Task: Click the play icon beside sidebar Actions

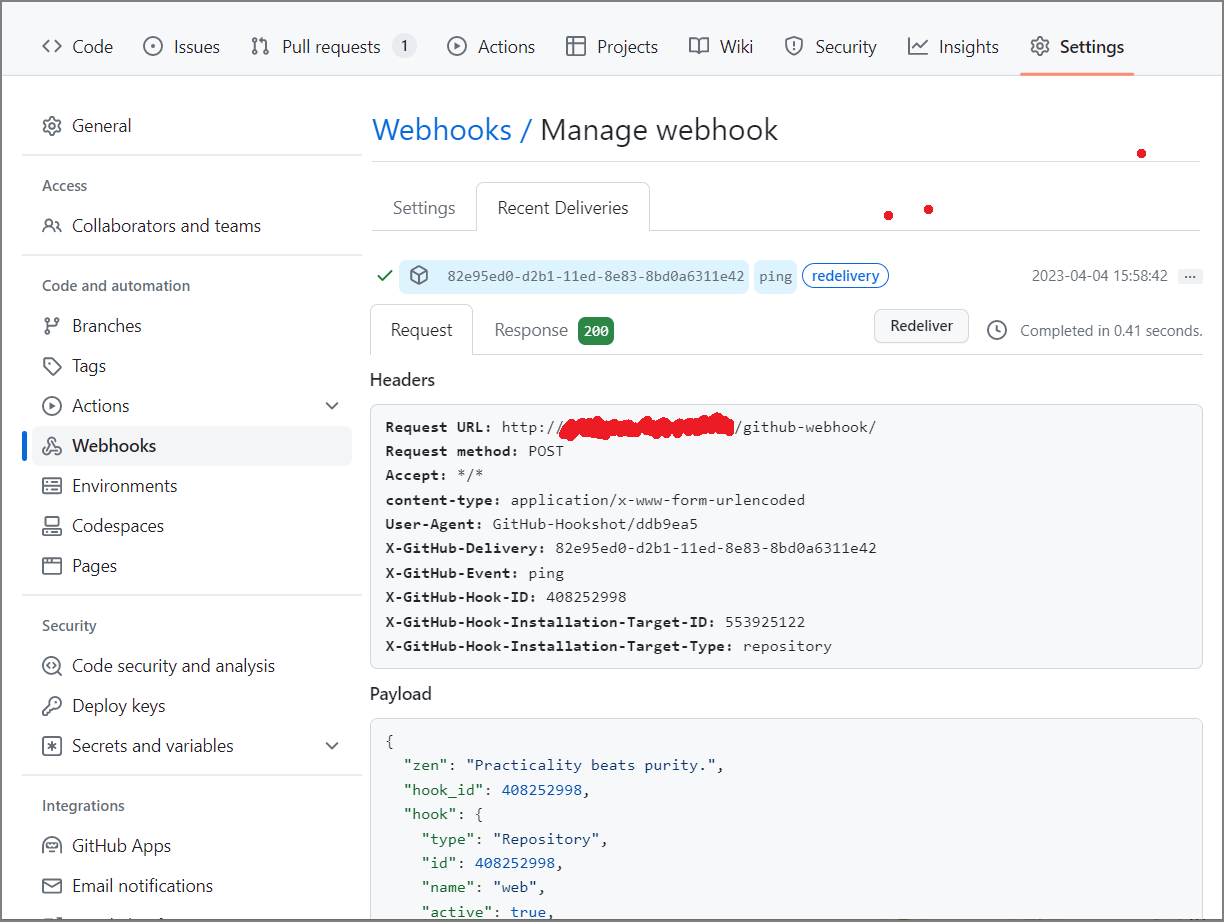Action: [x=51, y=406]
